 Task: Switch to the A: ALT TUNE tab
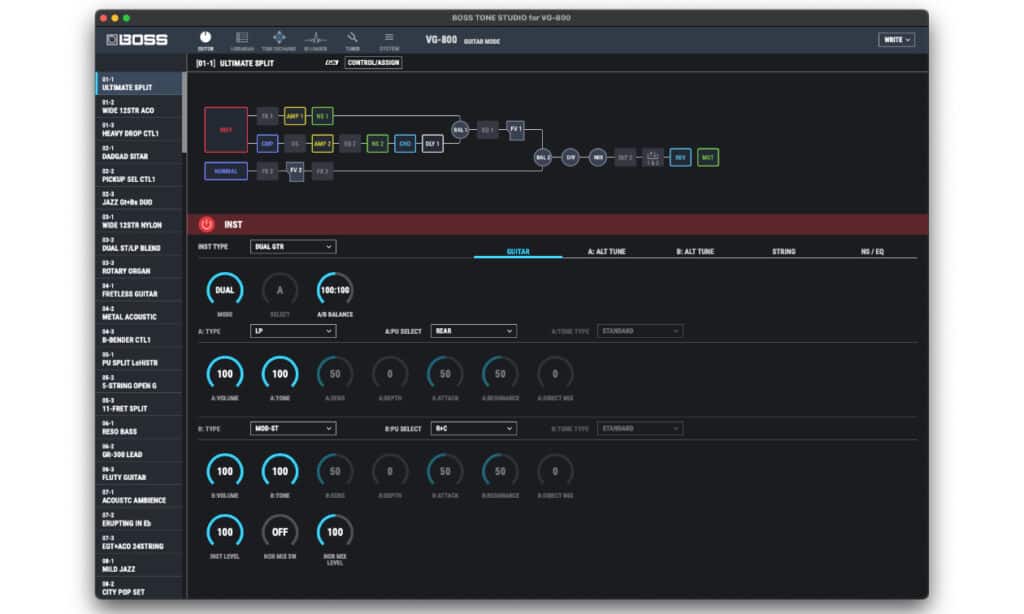(x=607, y=251)
